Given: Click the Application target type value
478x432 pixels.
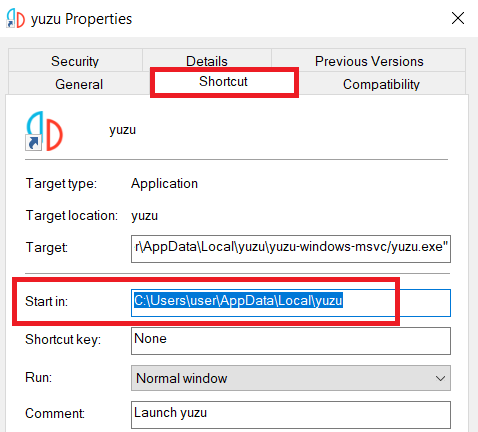Looking at the screenshot, I should [164, 184].
